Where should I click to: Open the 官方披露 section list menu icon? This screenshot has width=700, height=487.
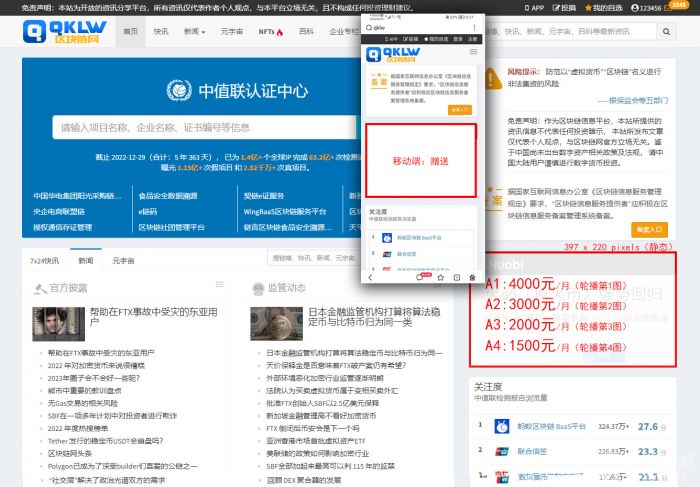coord(220,284)
